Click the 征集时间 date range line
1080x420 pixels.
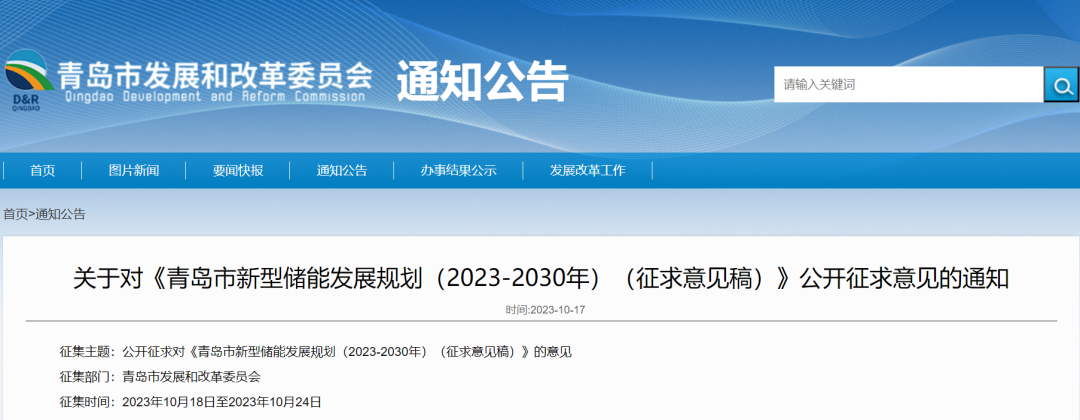191,401
